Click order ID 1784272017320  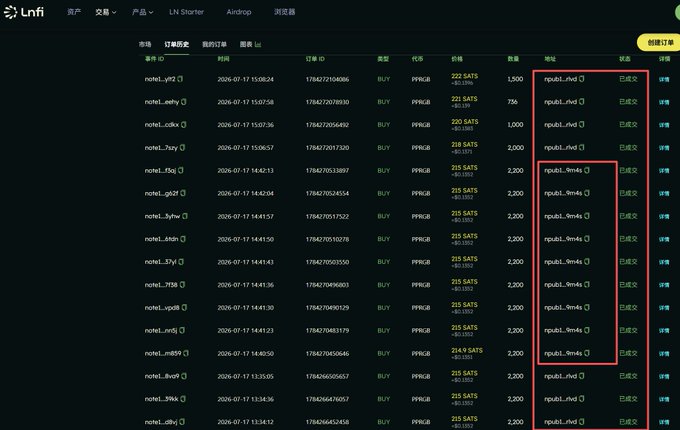(327, 147)
